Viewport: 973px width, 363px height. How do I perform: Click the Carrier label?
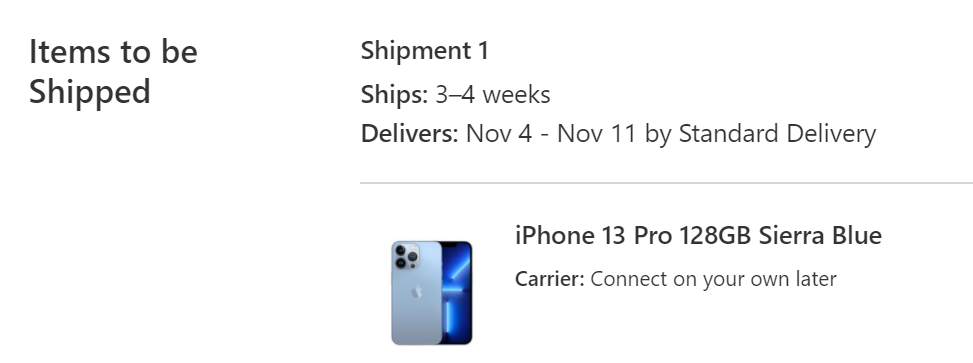550,279
